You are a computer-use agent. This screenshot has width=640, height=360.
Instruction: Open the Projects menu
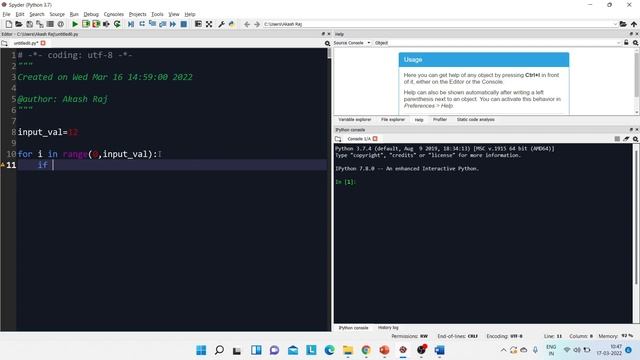137,14
